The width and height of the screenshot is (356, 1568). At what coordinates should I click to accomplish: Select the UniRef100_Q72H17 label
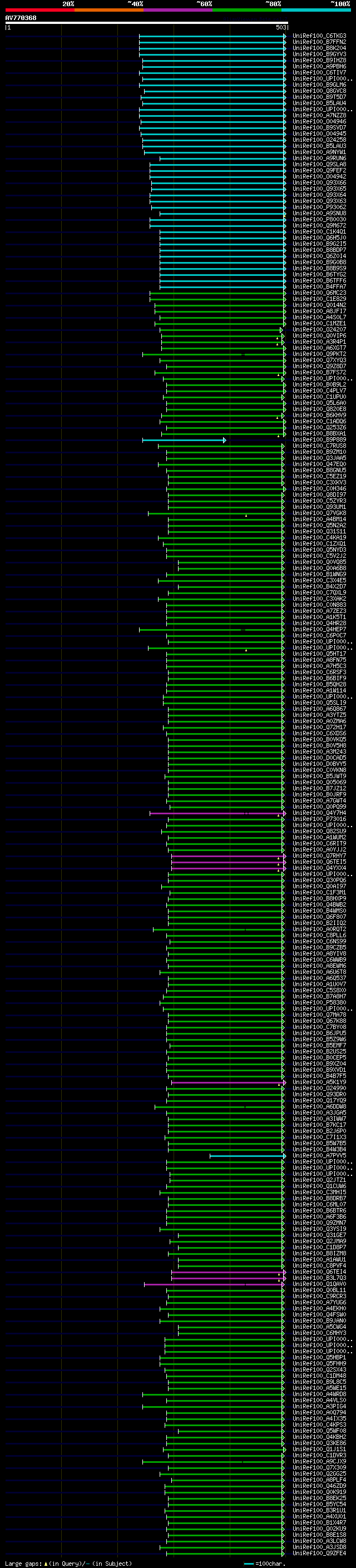coord(319,728)
